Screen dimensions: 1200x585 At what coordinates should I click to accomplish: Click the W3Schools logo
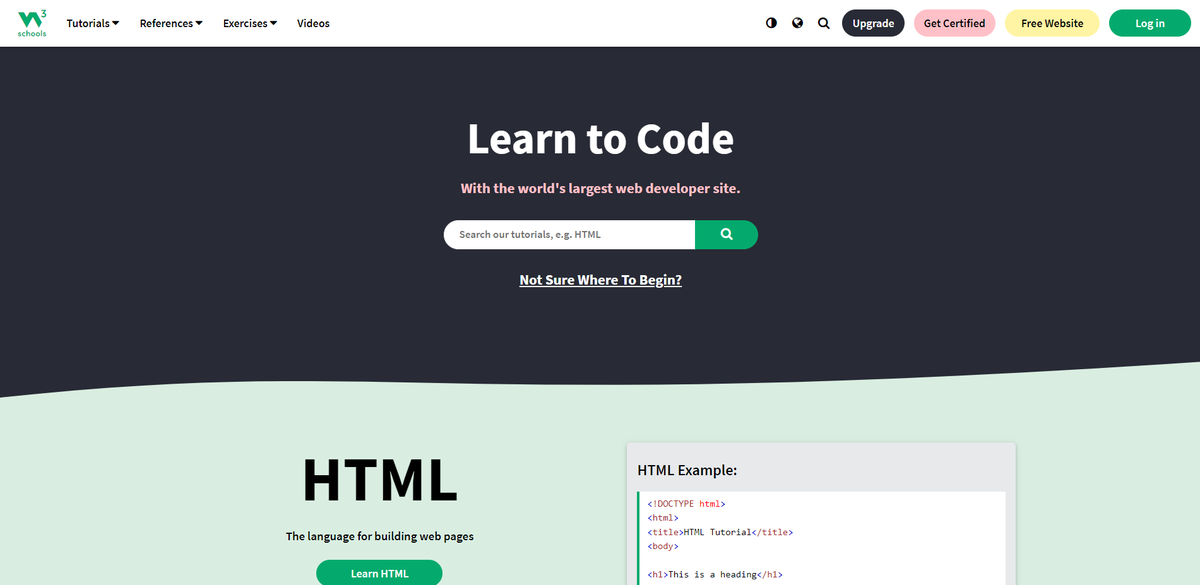point(30,22)
